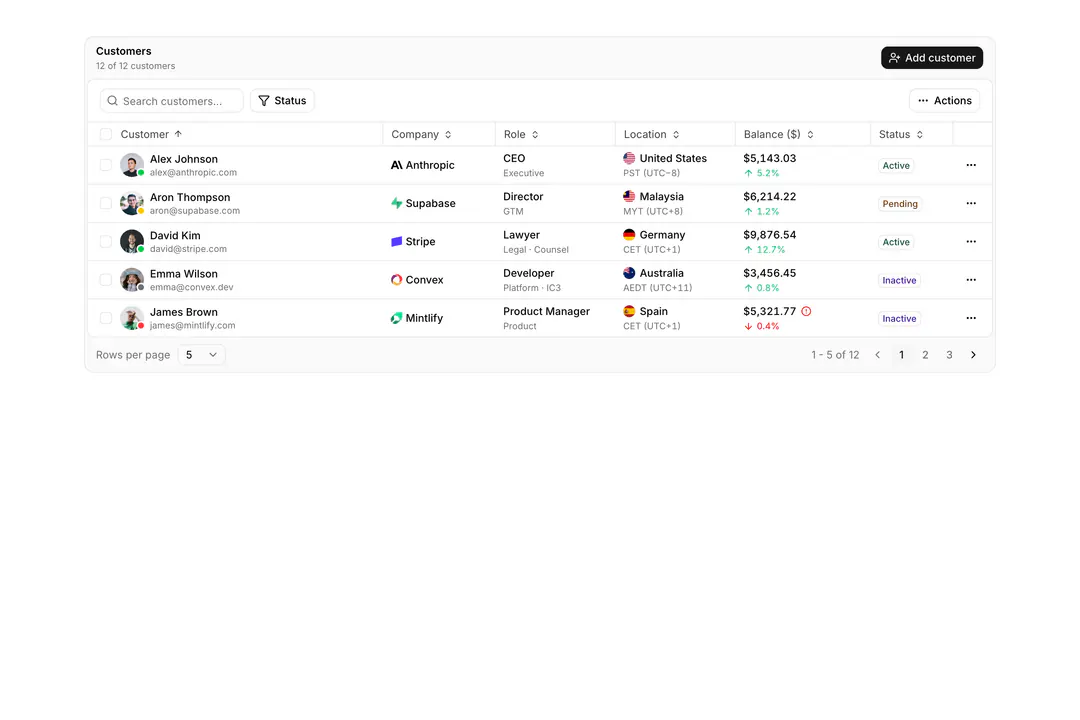Sort by Customer column
Screen dimensions: 1080x720
pyautogui.click(x=152, y=134)
